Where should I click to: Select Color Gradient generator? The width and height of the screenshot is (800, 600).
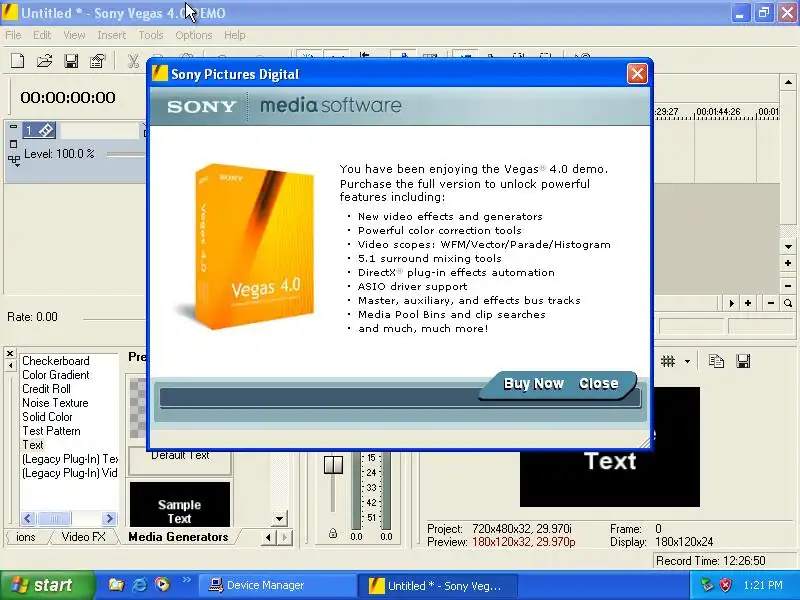pos(56,374)
